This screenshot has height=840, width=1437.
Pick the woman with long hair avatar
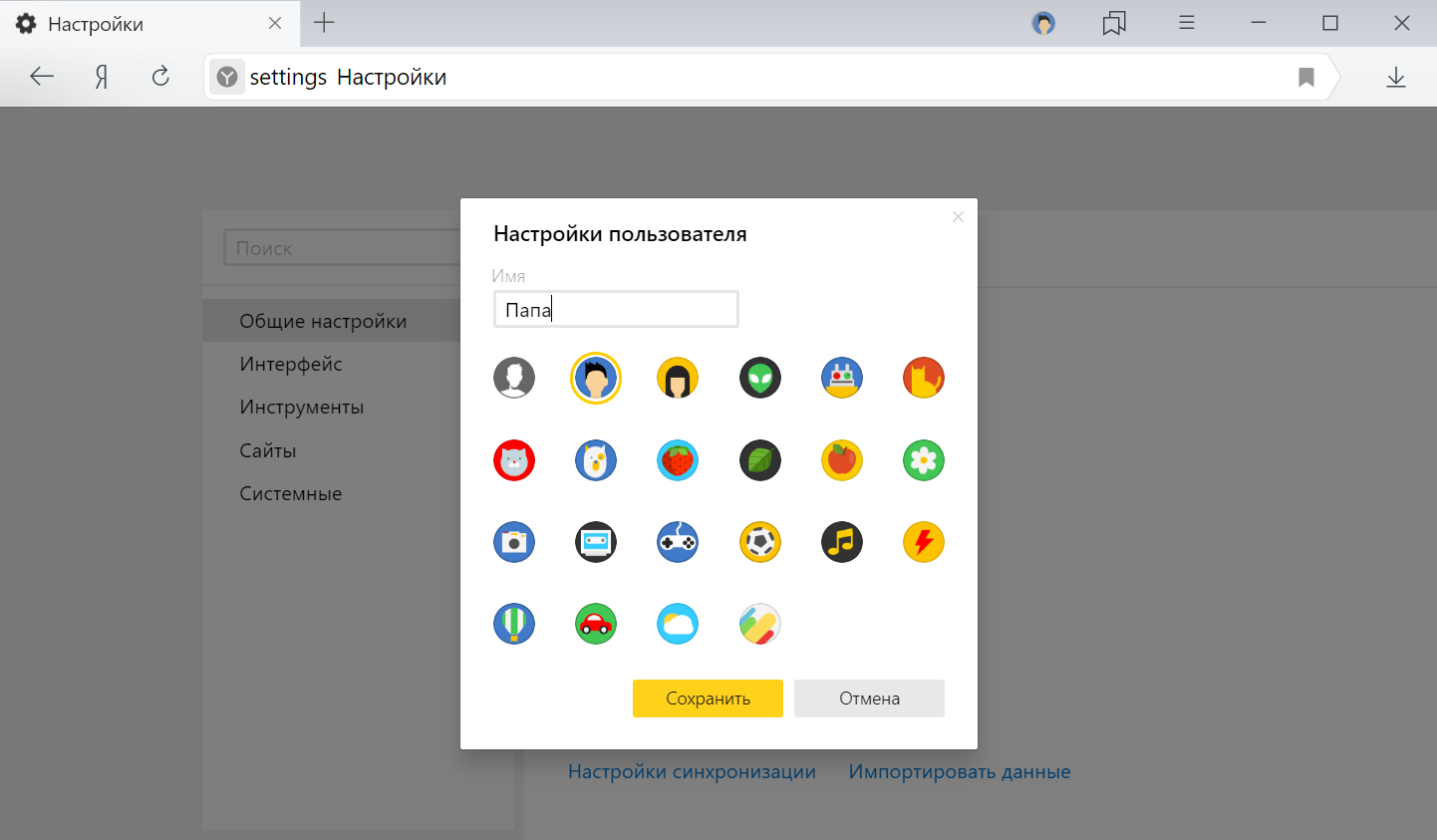pyautogui.click(x=678, y=378)
